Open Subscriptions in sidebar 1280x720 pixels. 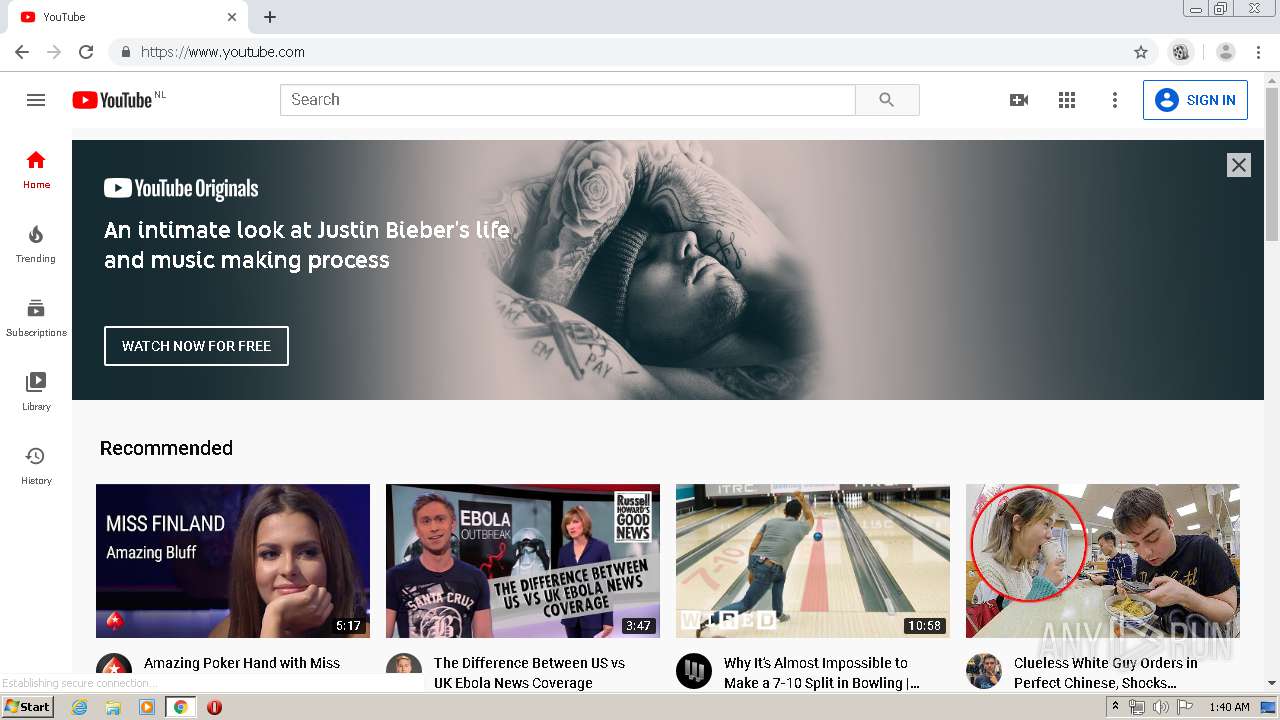pyautogui.click(x=36, y=317)
